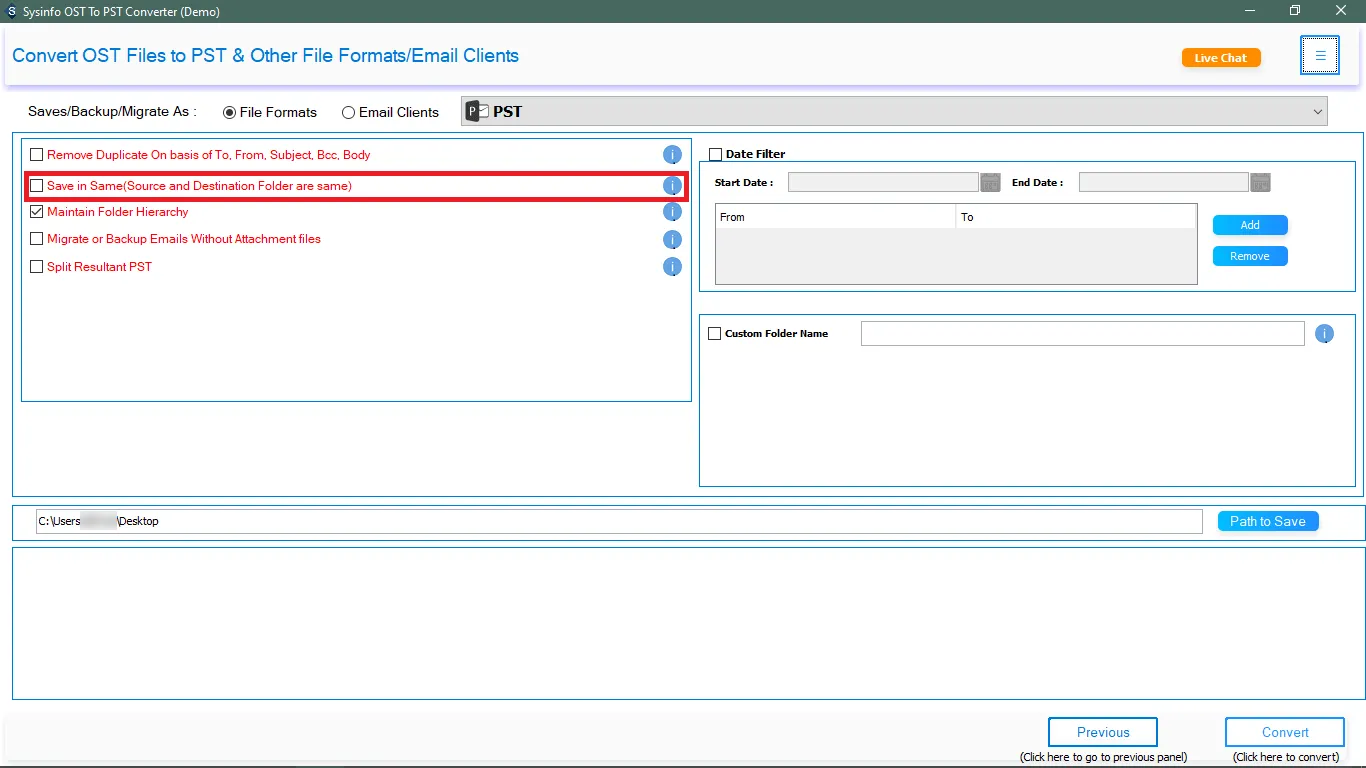Screen dimensions: 1366x768
Task: Click the 'go to previous panel' hint text
Action: tap(1103, 757)
